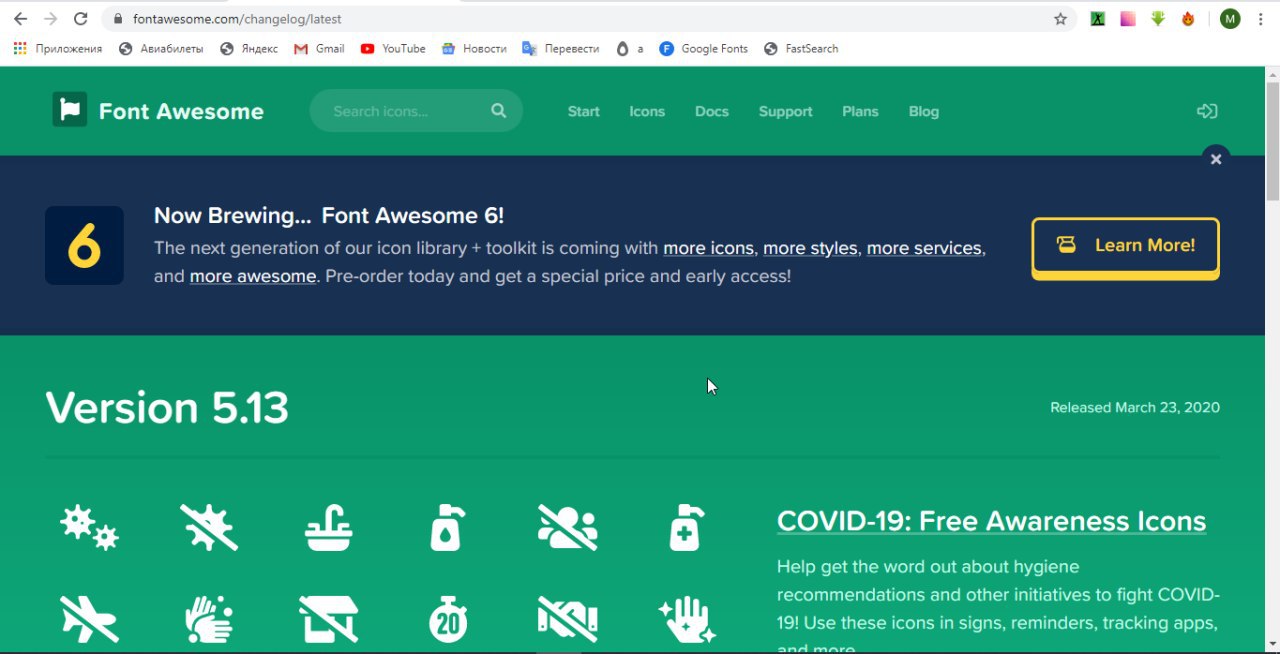
Task: Select the viruses icon
Action: 89,527
